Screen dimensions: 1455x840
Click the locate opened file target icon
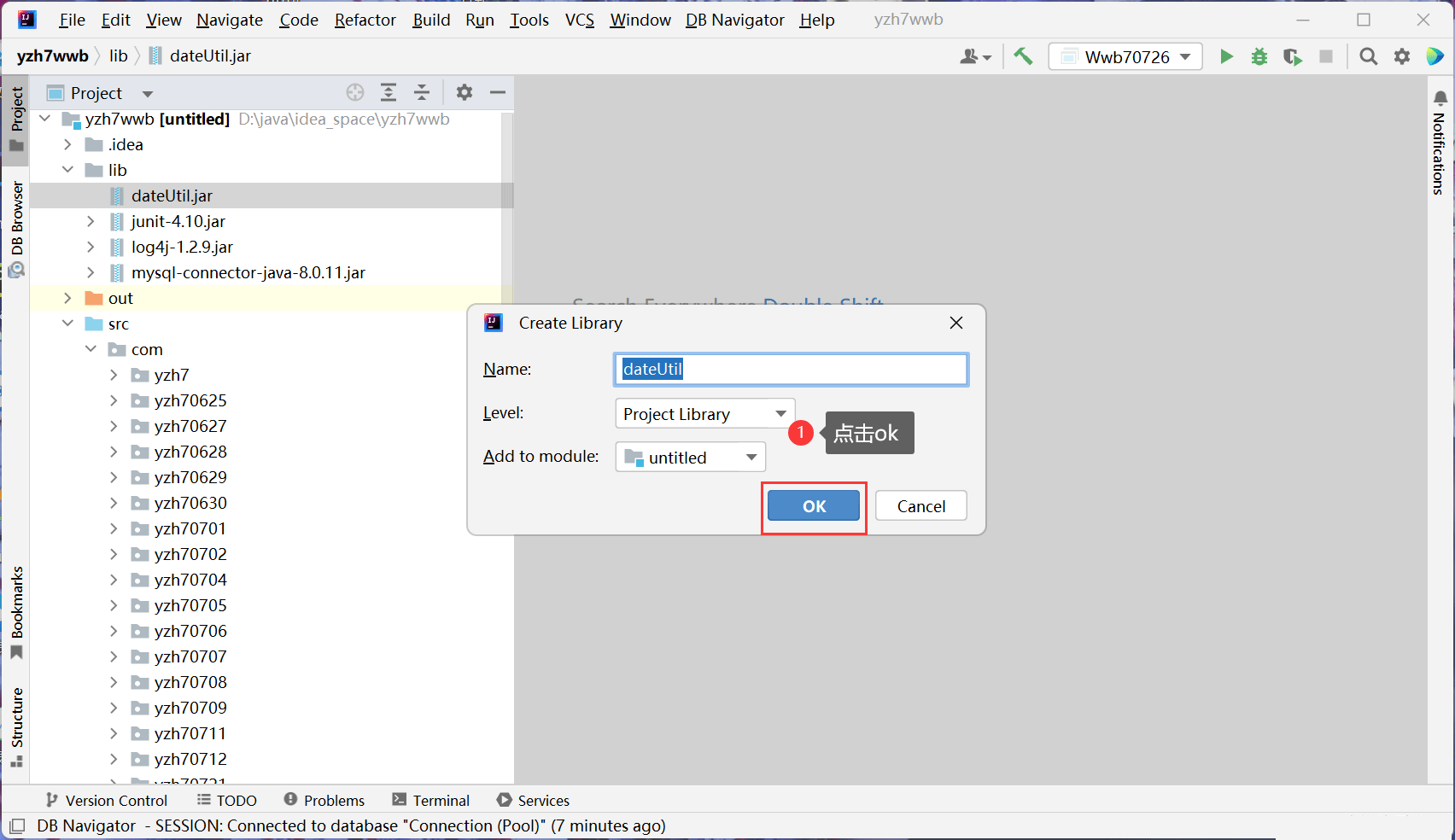(x=355, y=92)
